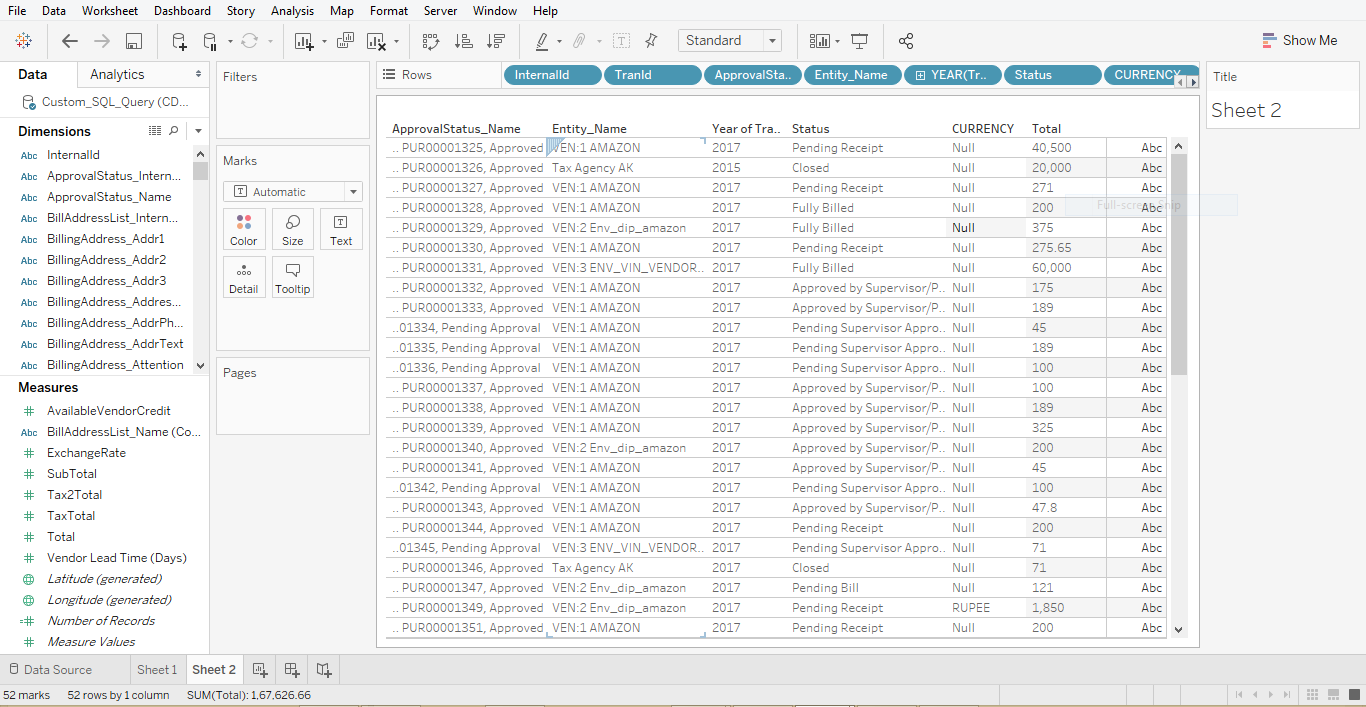Pause auto updates using the toolbar toggle
Image resolution: width=1366 pixels, height=707 pixels.
[211, 41]
